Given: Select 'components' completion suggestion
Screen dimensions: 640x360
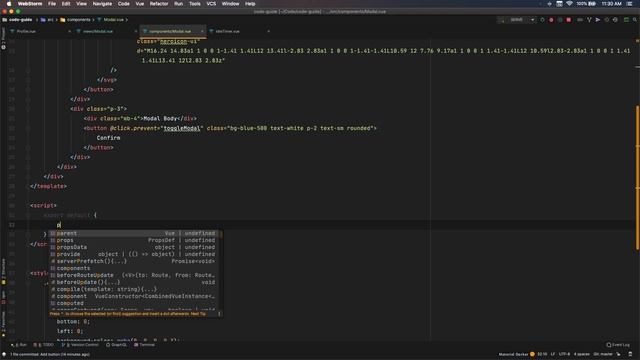Looking at the screenshot, I should pos(134,268).
